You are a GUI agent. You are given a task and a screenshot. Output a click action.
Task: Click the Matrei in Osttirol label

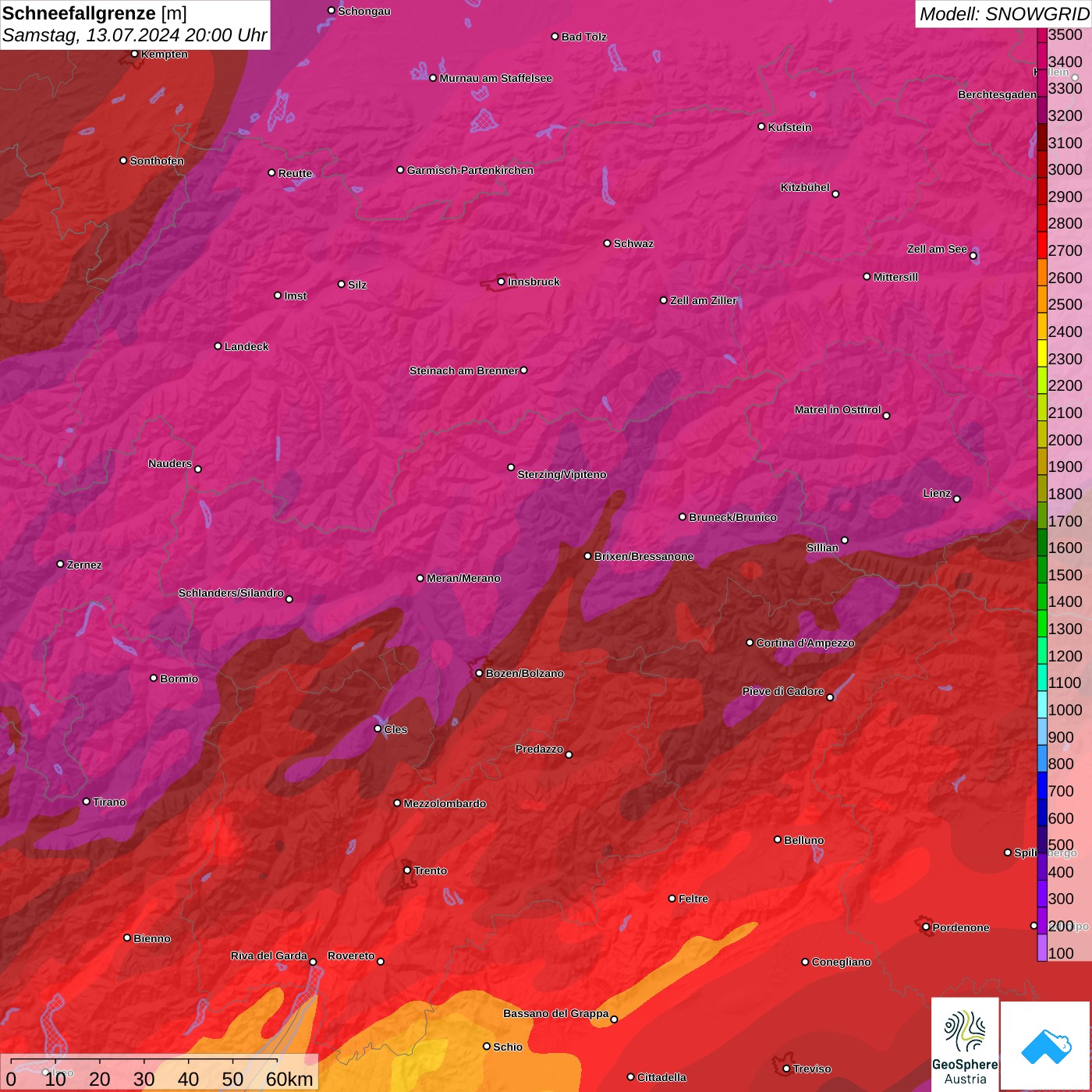point(838,409)
